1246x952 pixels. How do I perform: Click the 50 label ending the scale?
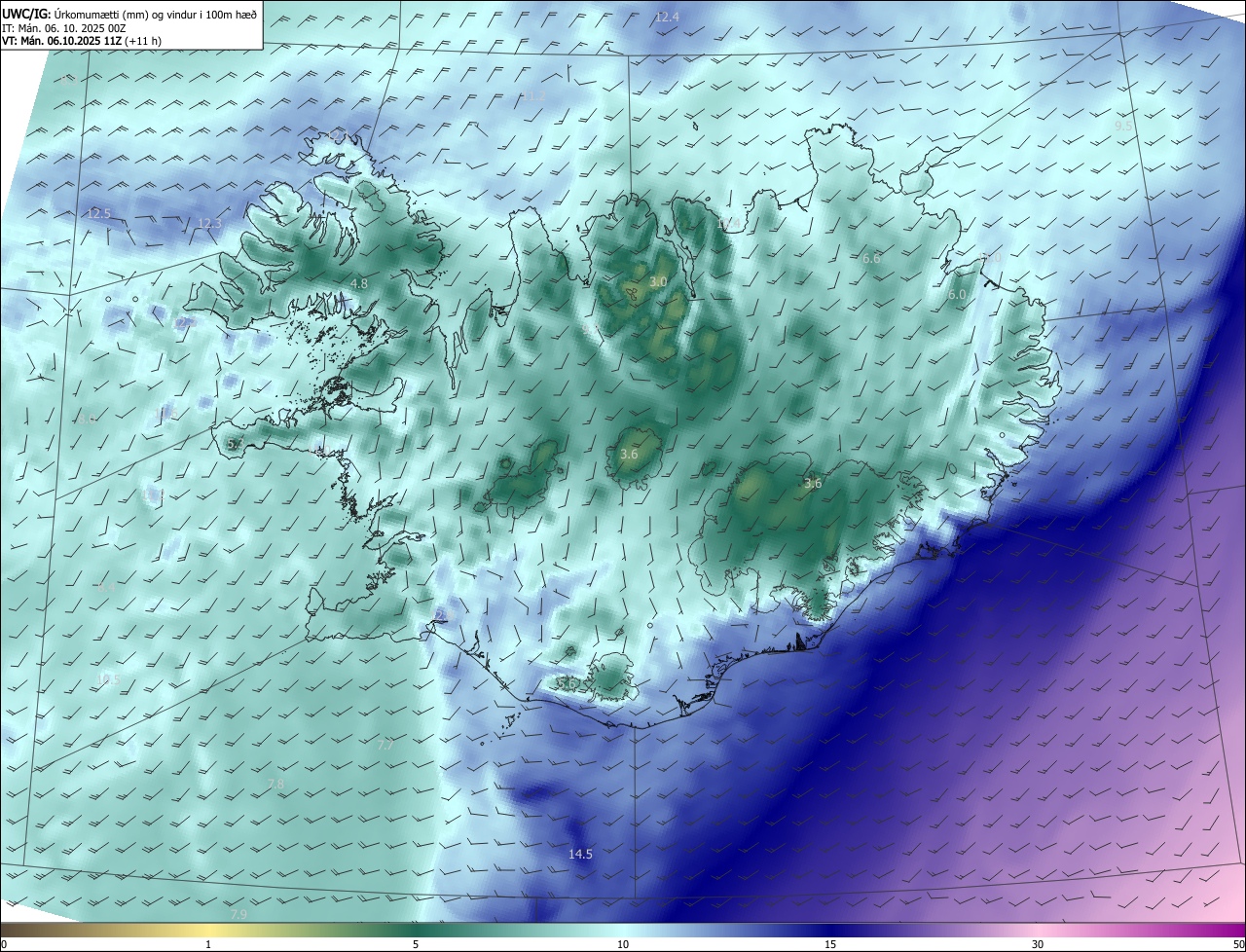point(1238,944)
